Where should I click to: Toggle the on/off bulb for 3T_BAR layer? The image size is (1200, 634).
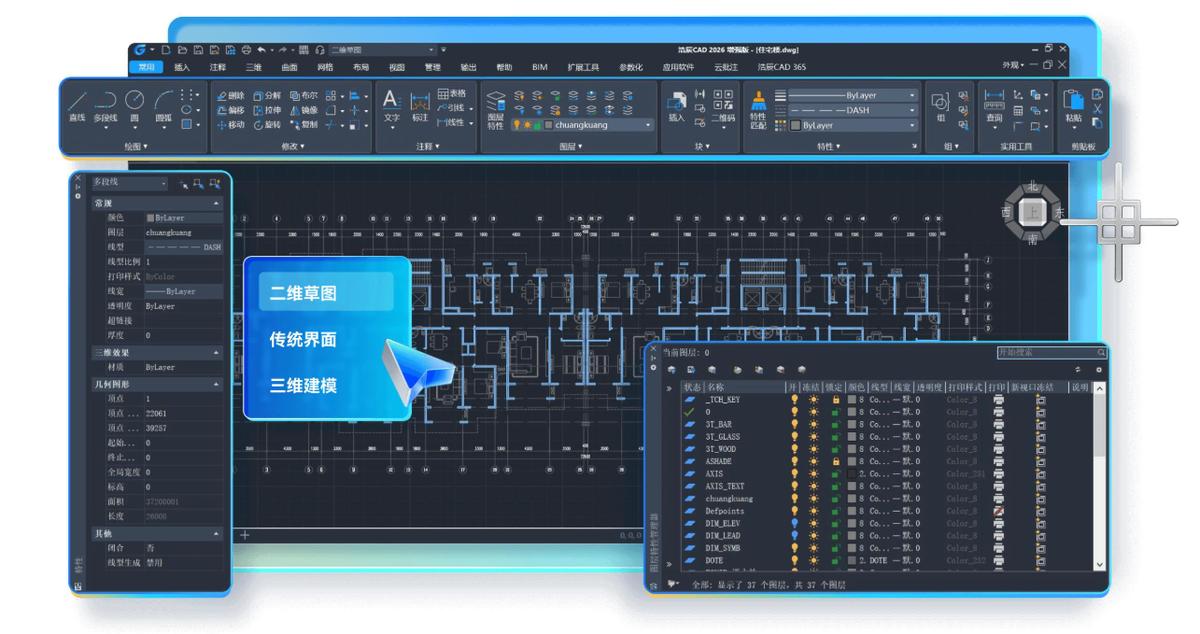tap(795, 424)
